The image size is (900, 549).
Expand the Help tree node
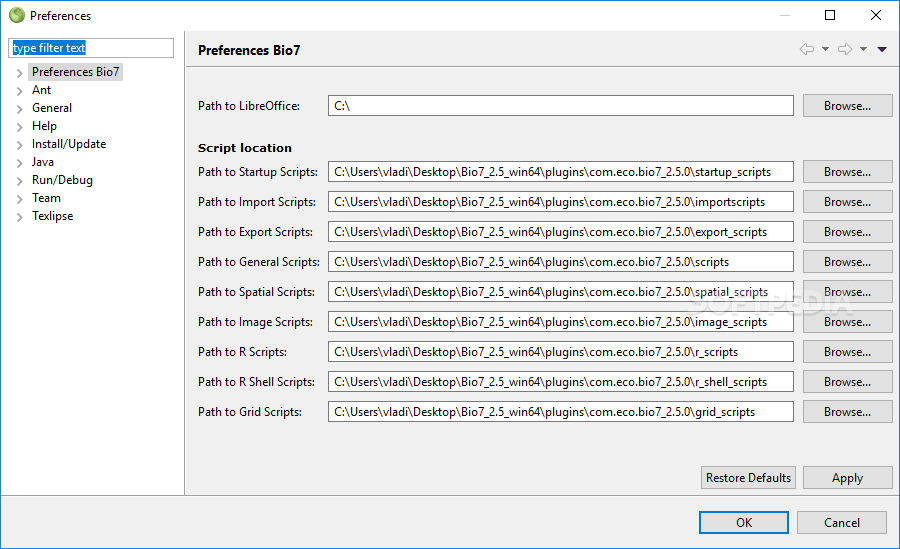(20, 127)
